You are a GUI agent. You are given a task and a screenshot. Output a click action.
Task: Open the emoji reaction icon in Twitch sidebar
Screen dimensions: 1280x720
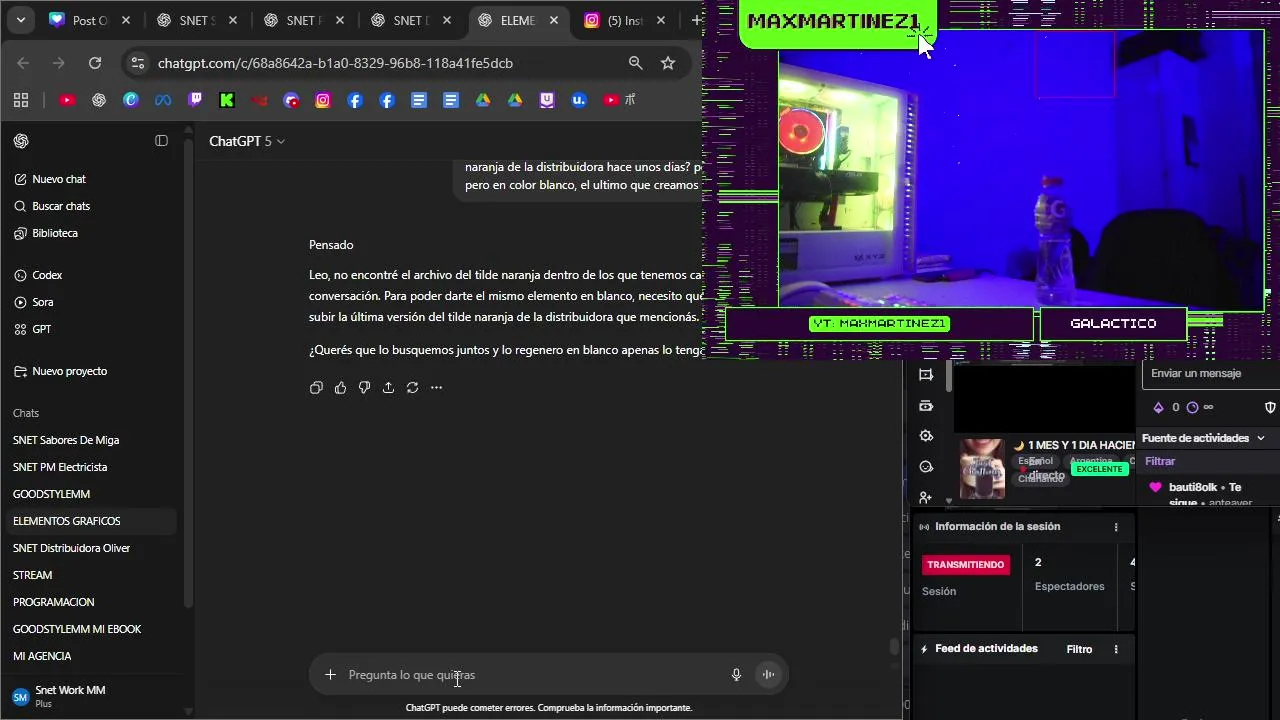click(x=926, y=467)
